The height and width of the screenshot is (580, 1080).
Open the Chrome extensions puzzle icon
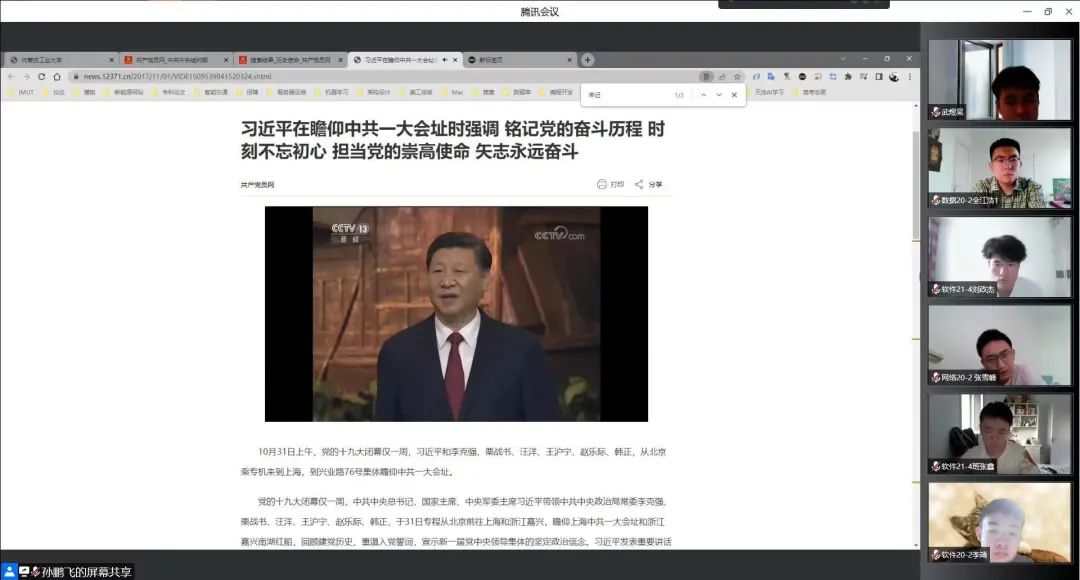[x=848, y=76]
